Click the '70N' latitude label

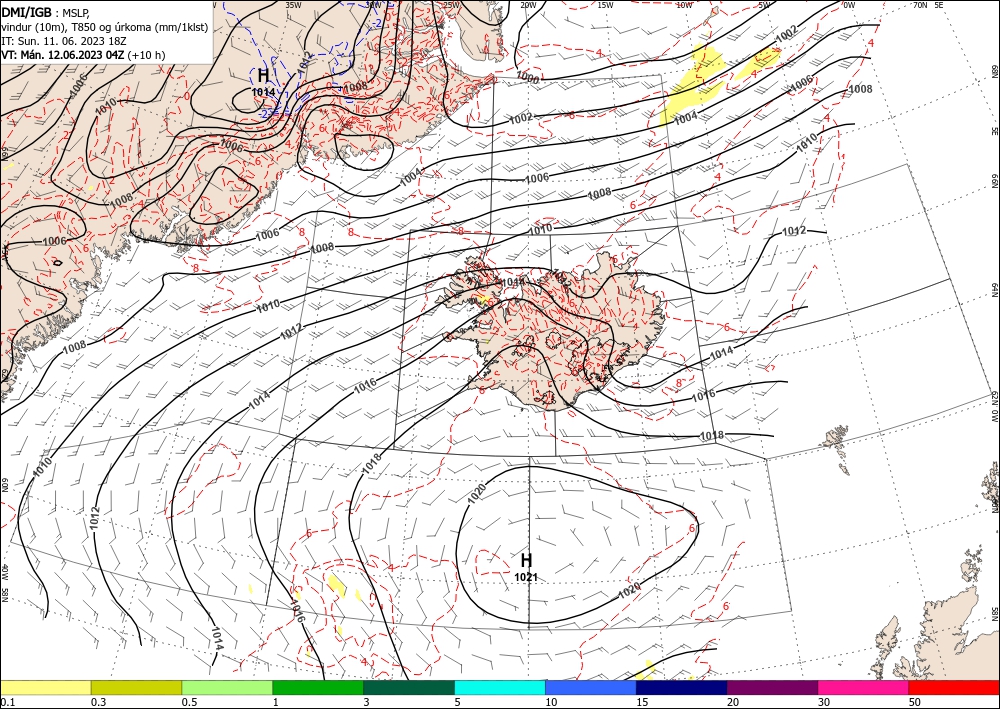pyautogui.click(x=920, y=5)
